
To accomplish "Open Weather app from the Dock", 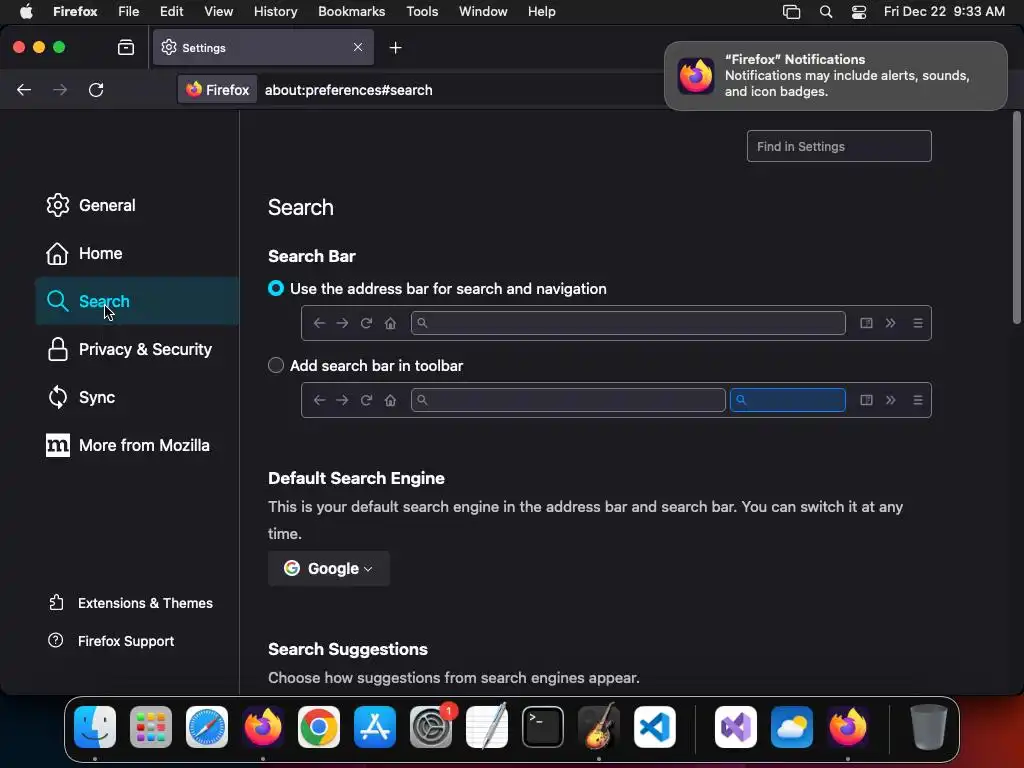I will pyautogui.click(x=792, y=727).
